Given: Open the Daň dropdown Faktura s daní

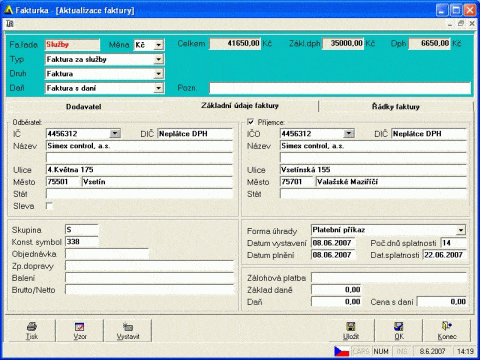Looking at the screenshot, I should (159, 88).
